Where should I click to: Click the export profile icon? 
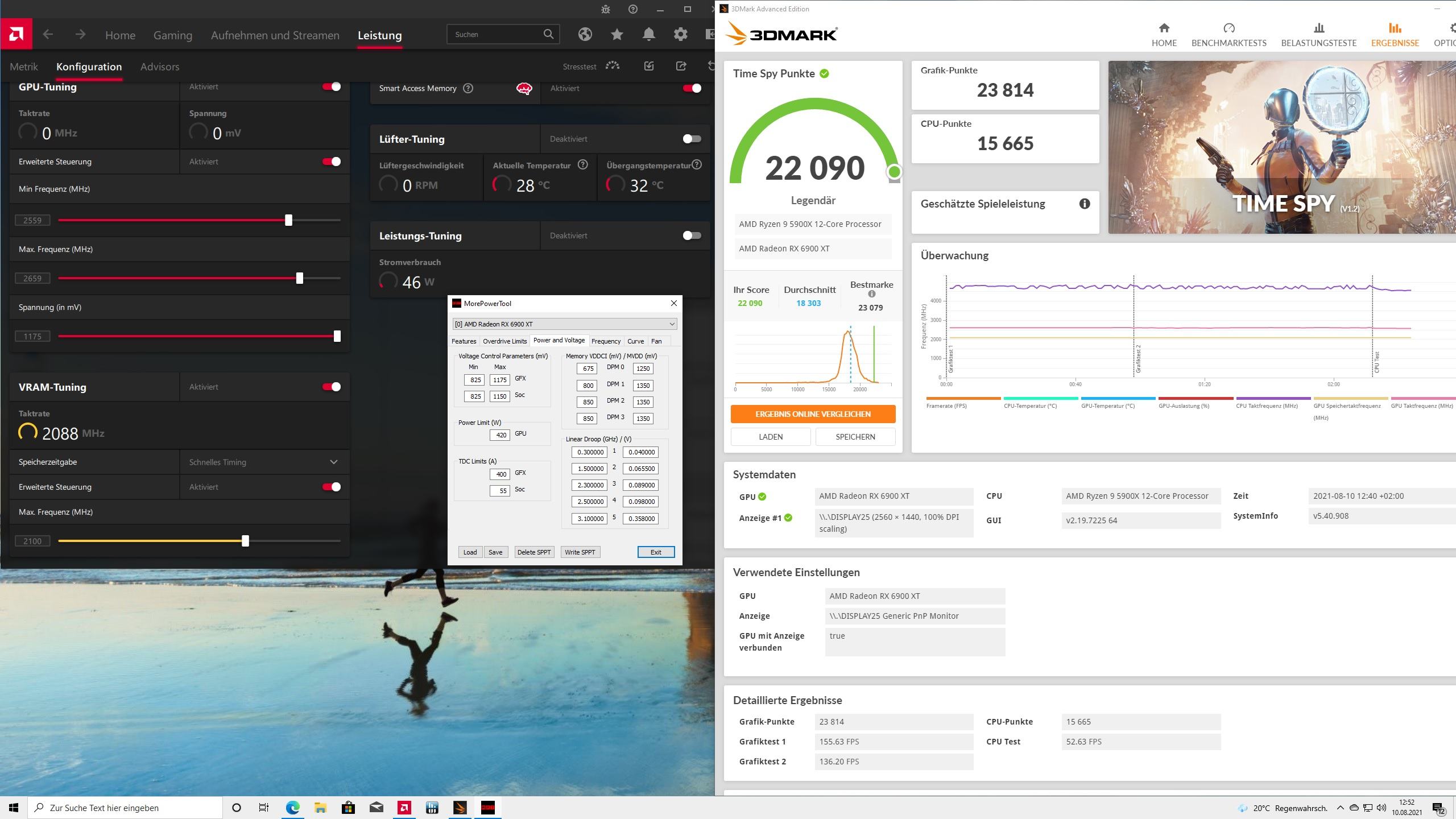(x=681, y=66)
